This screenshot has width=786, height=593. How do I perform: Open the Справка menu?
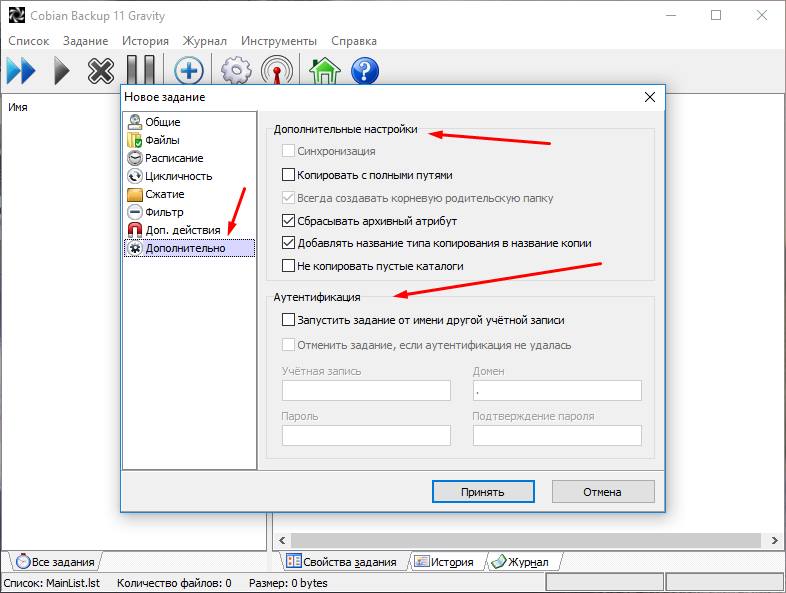pos(354,41)
